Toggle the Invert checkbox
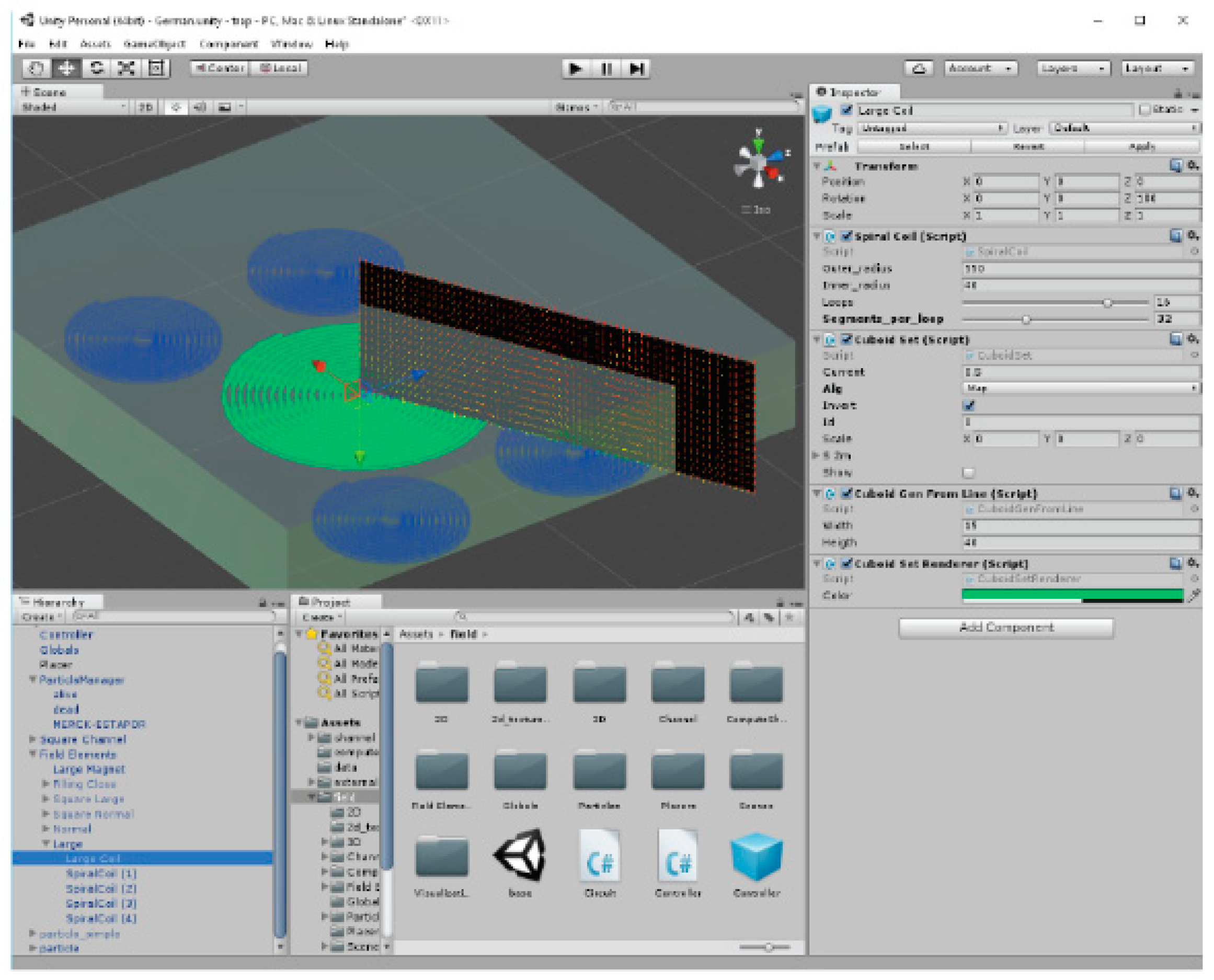This screenshot has width=1214, height=980. tap(968, 405)
